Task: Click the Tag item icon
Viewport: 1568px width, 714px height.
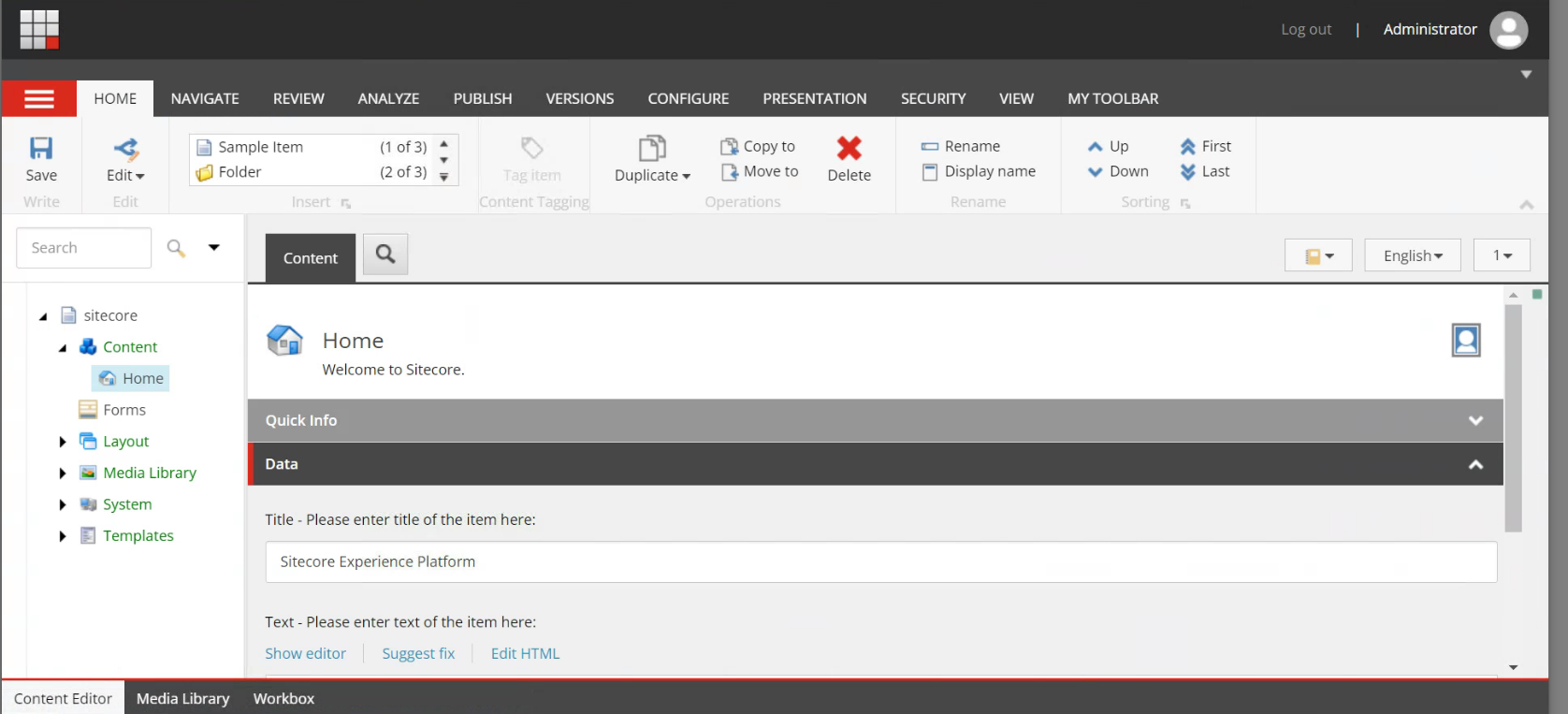Action: tap(531, 148)
